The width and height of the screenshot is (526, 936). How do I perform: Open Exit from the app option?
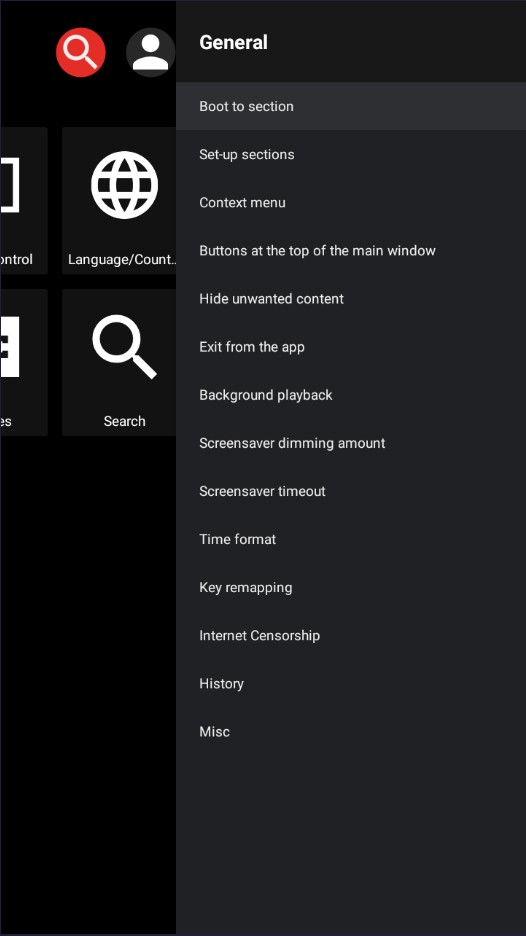point(351,347)
